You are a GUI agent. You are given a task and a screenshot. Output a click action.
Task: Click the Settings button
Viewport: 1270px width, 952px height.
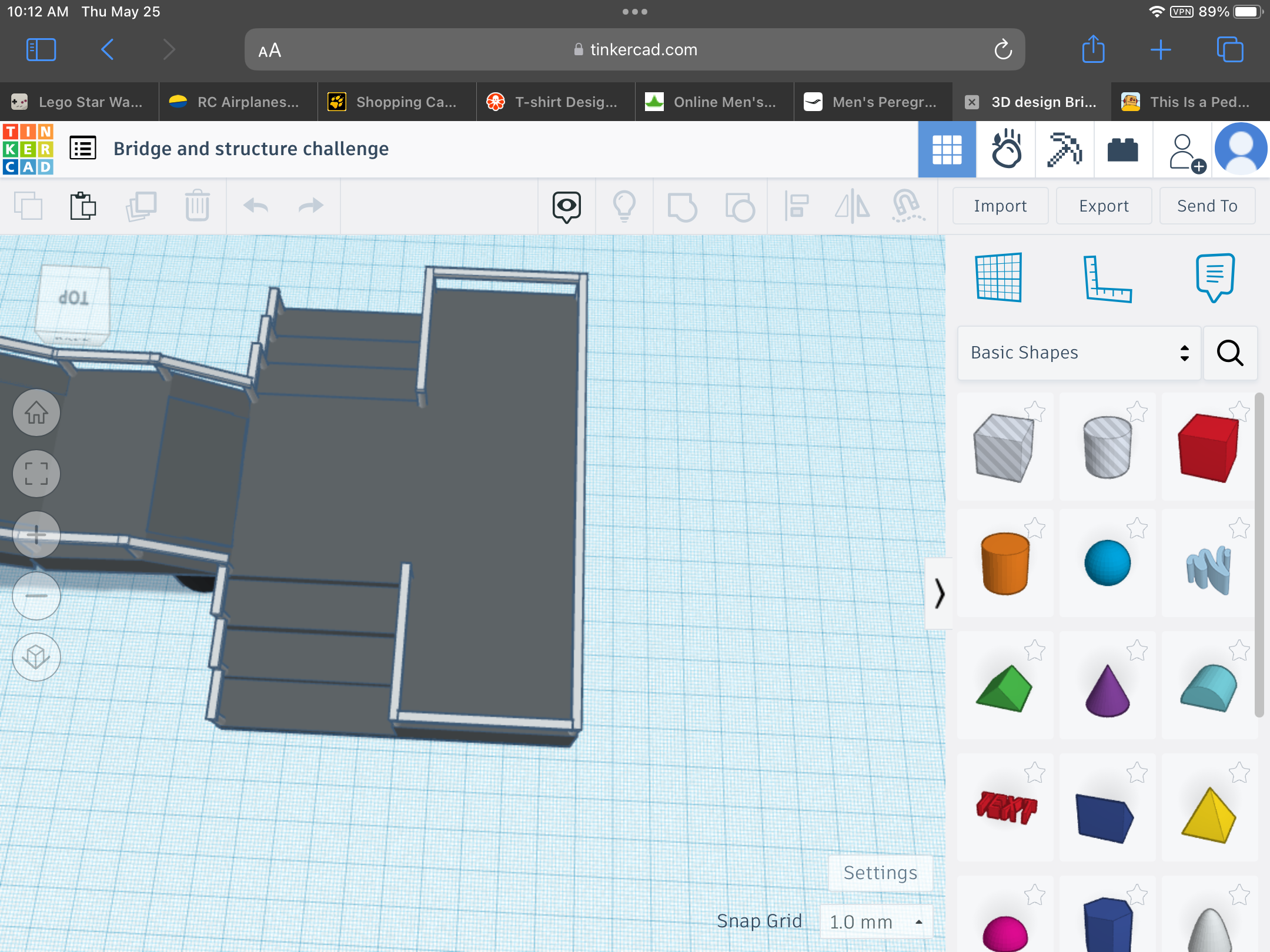(x=880, y=873)
